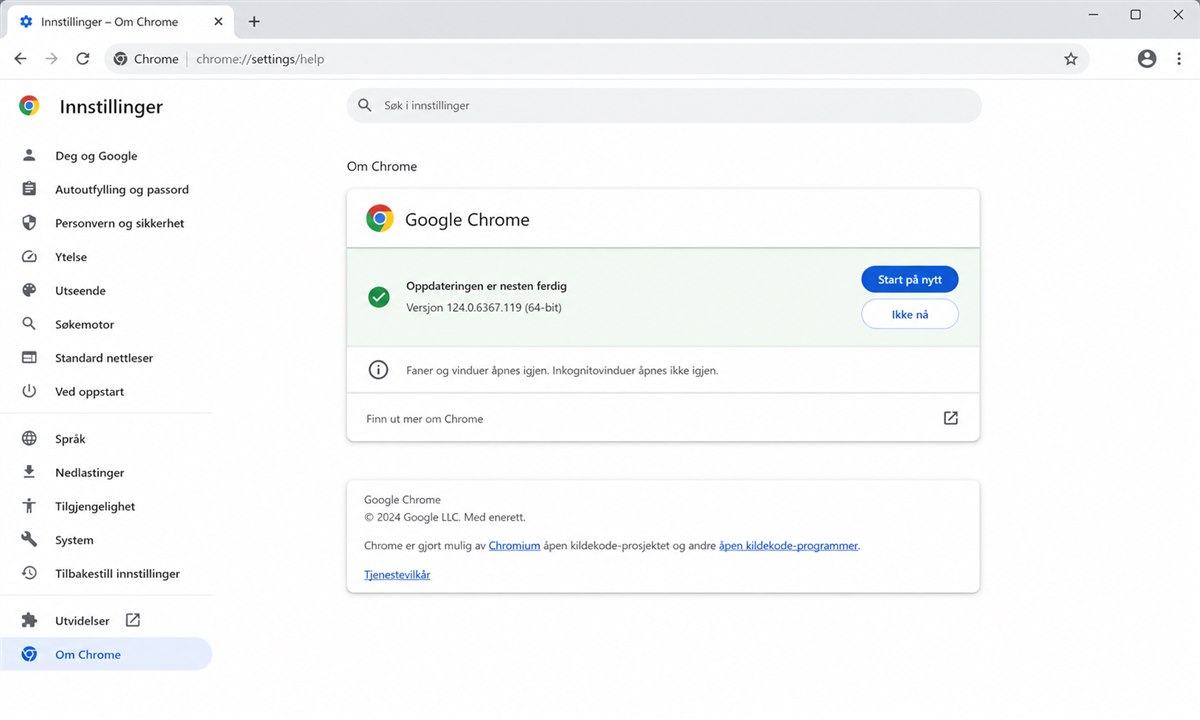
Task: Click the palette icon beside Utseende
Action: pos(29,291)
